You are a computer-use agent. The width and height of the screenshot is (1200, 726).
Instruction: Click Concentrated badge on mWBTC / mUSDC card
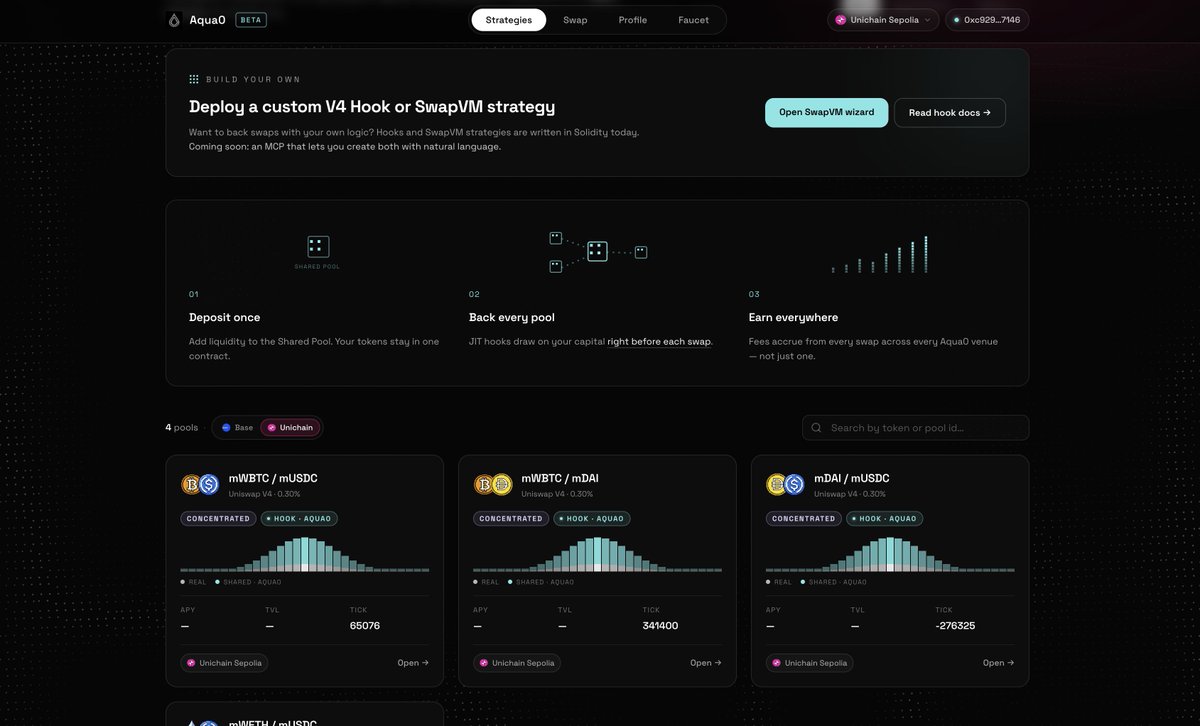tap(218, 519)
